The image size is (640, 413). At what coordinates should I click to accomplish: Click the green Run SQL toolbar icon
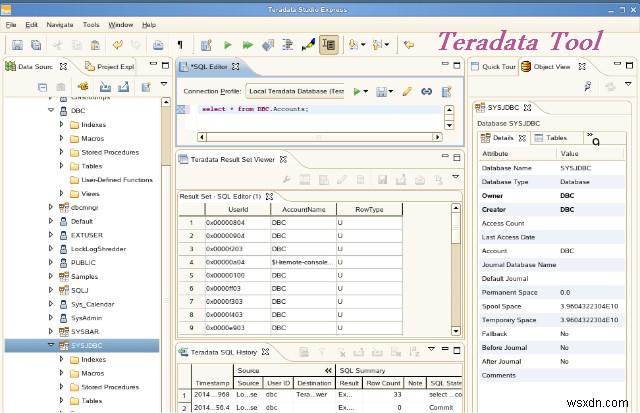tap(228, 45)
